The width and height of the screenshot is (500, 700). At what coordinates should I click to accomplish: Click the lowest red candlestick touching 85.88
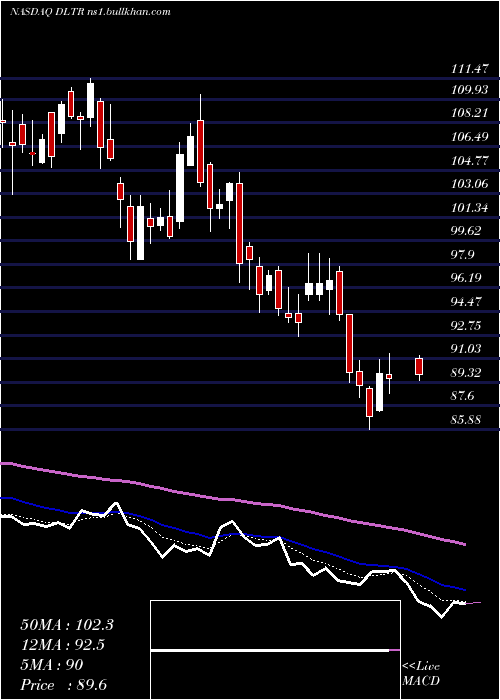[369, 407]
